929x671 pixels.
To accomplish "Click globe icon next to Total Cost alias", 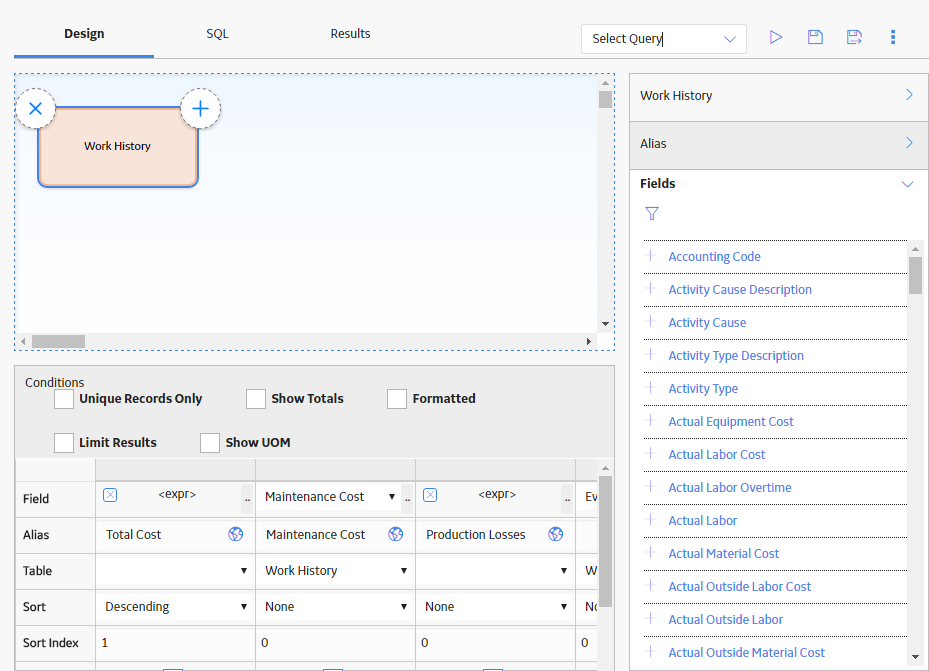I will coord(235,534).
